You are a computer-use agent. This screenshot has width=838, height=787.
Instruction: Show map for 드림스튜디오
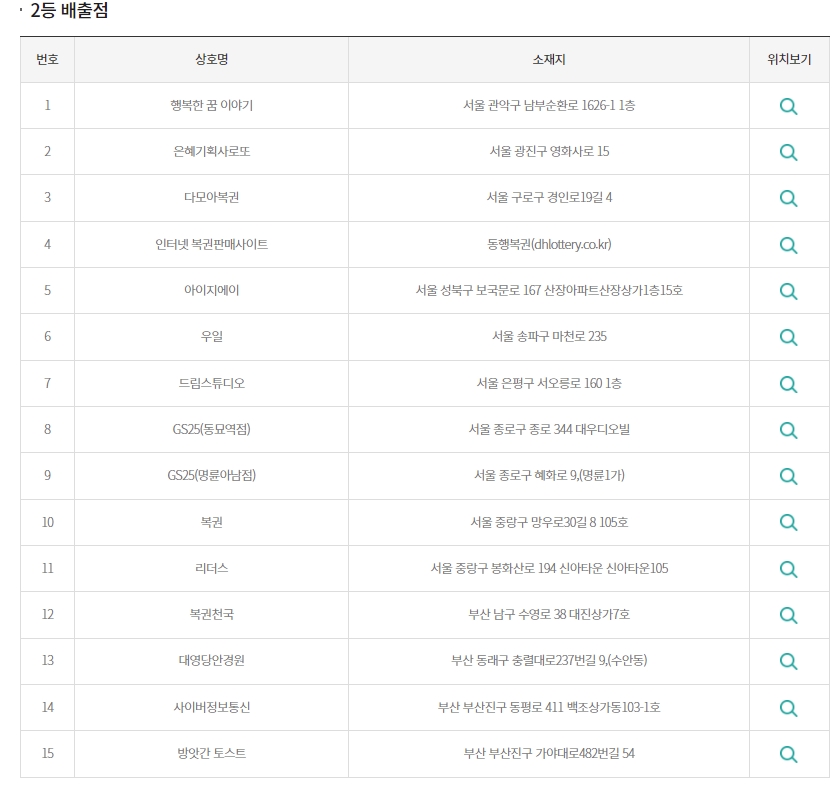click(788, 384)
